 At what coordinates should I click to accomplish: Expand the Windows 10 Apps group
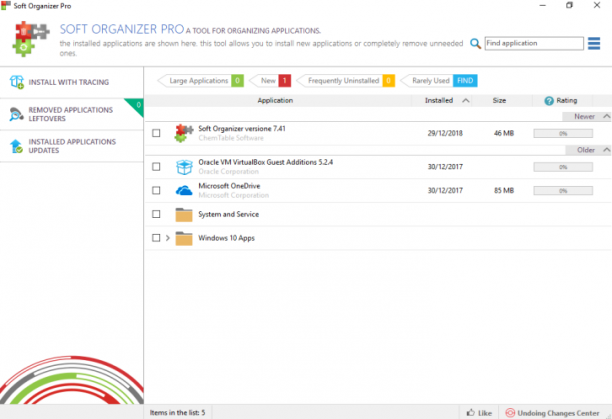[168, 238]
